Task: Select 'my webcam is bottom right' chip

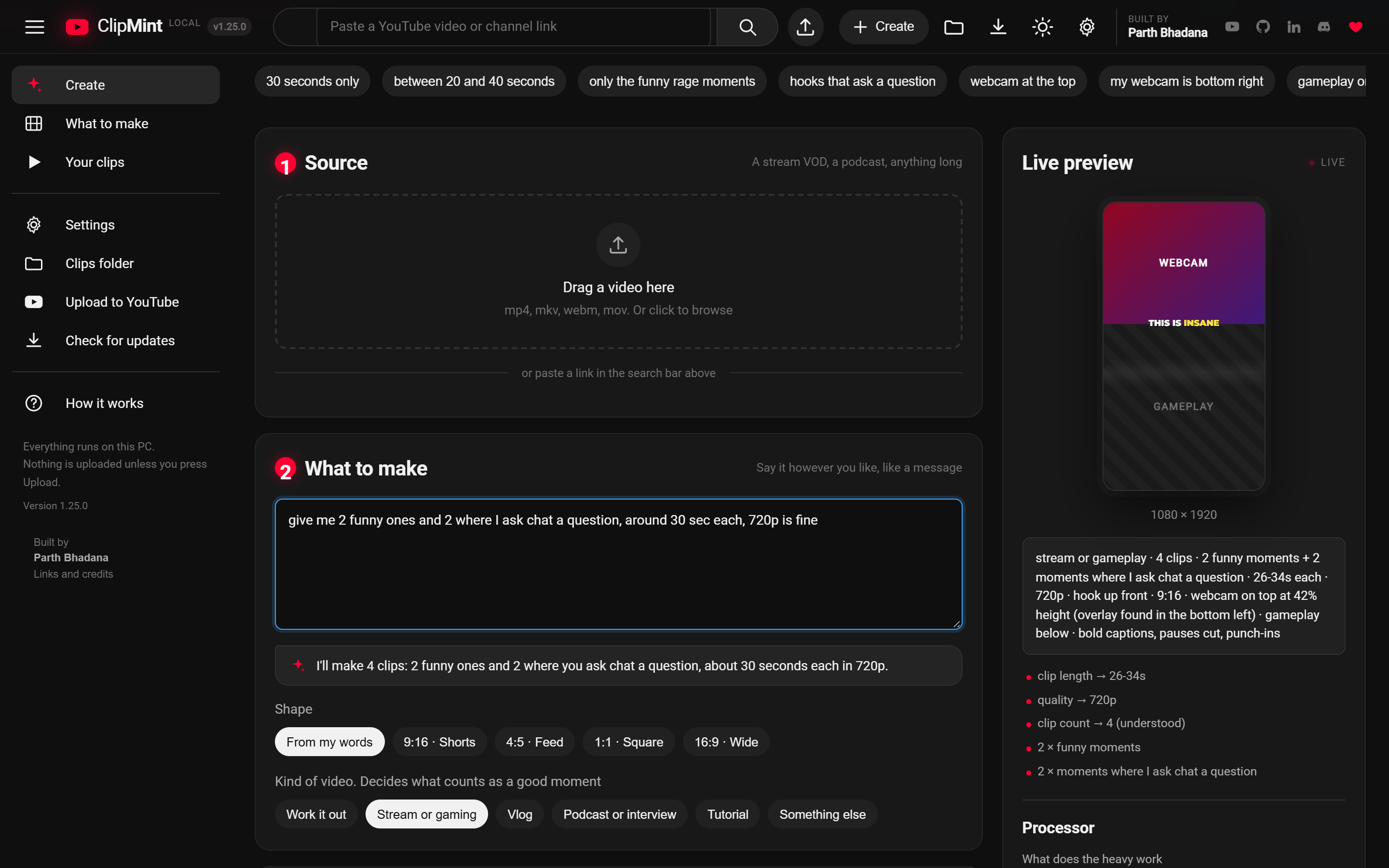Action: [x=1186, y=81]
